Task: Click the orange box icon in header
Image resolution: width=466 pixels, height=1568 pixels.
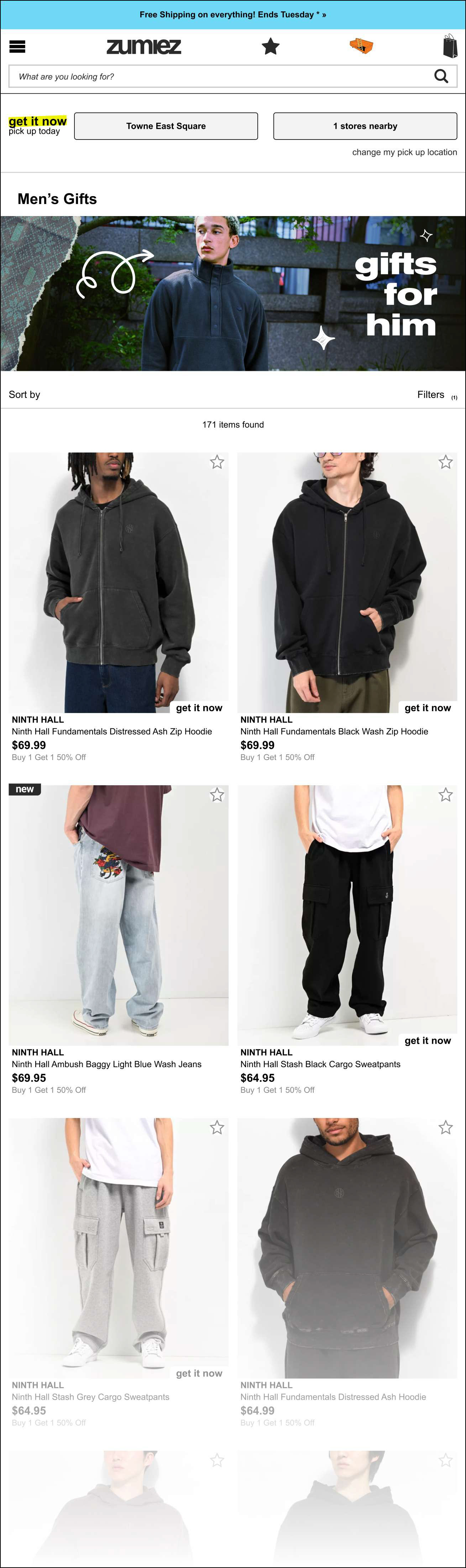Action: (x=361, y=46)
